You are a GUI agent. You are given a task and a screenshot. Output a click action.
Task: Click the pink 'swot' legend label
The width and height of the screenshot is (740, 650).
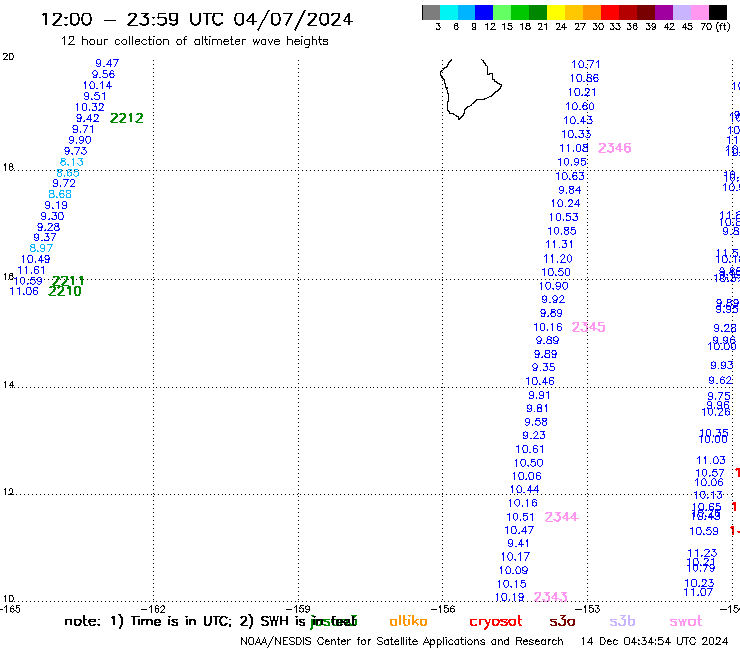pos(686,622)
